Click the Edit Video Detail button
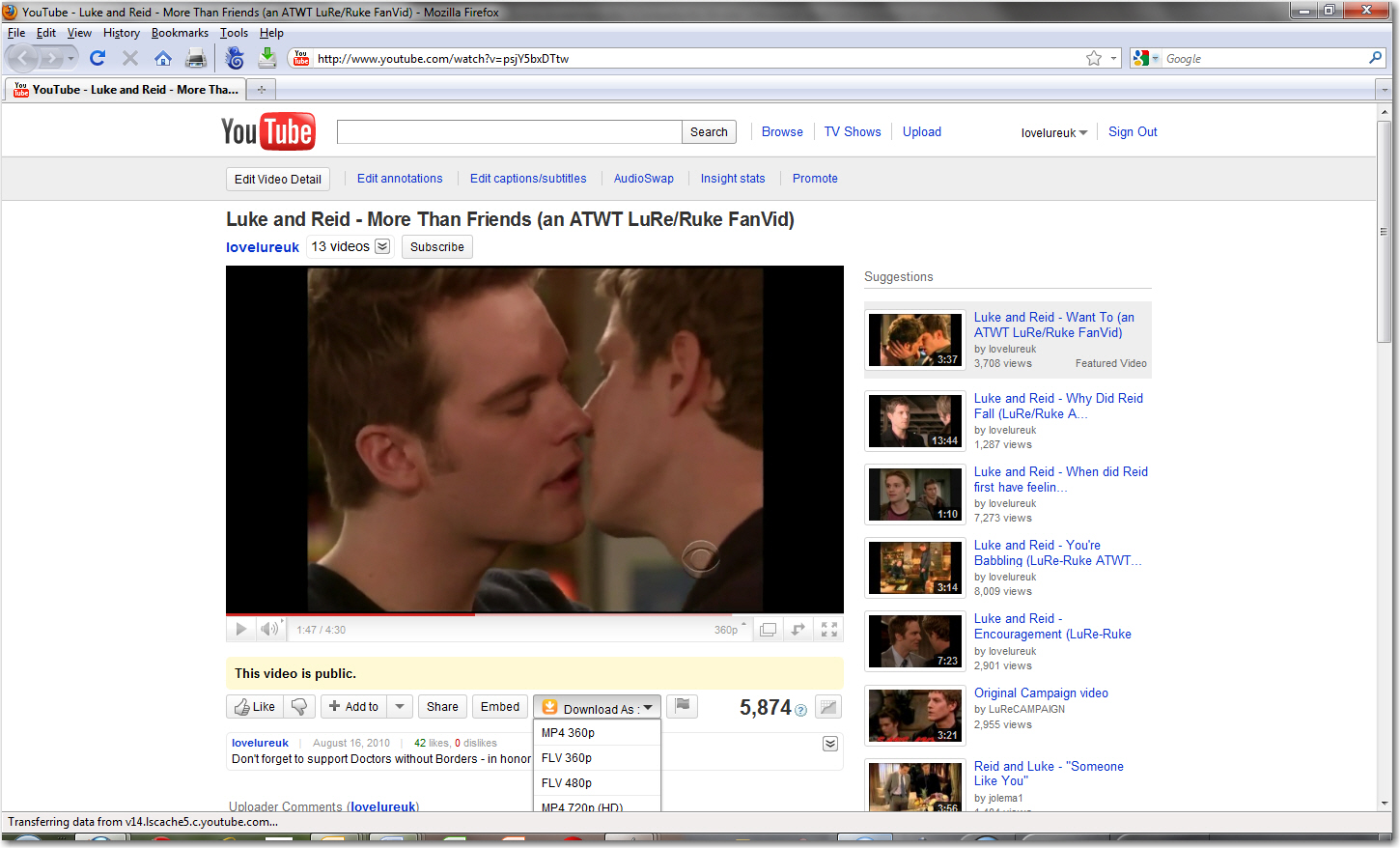 [x=278, y=180]
